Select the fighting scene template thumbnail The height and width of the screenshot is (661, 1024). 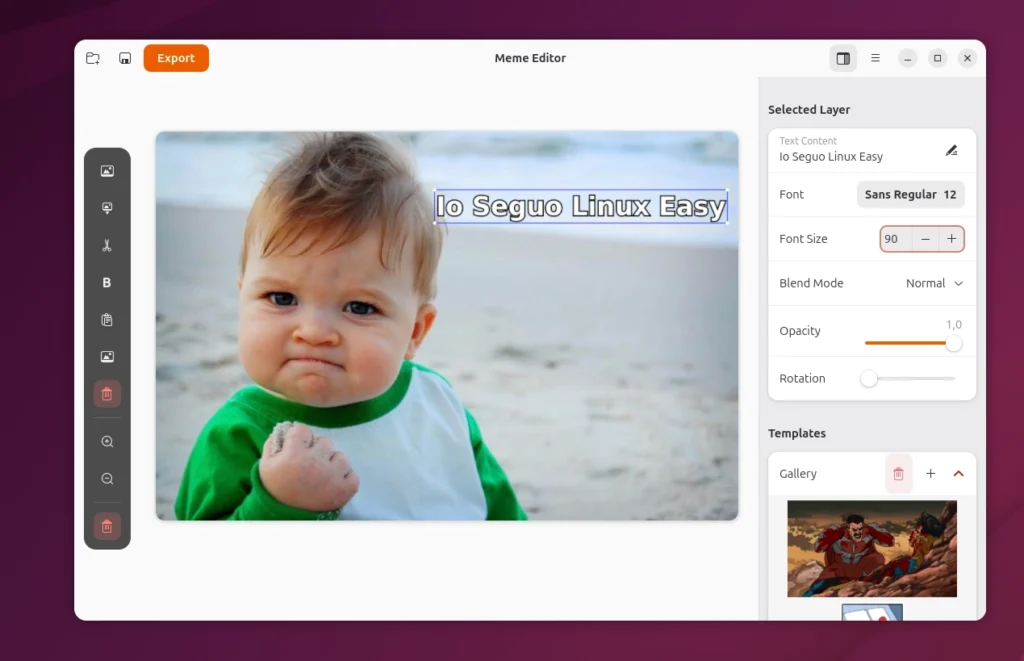tap(871, 548)
